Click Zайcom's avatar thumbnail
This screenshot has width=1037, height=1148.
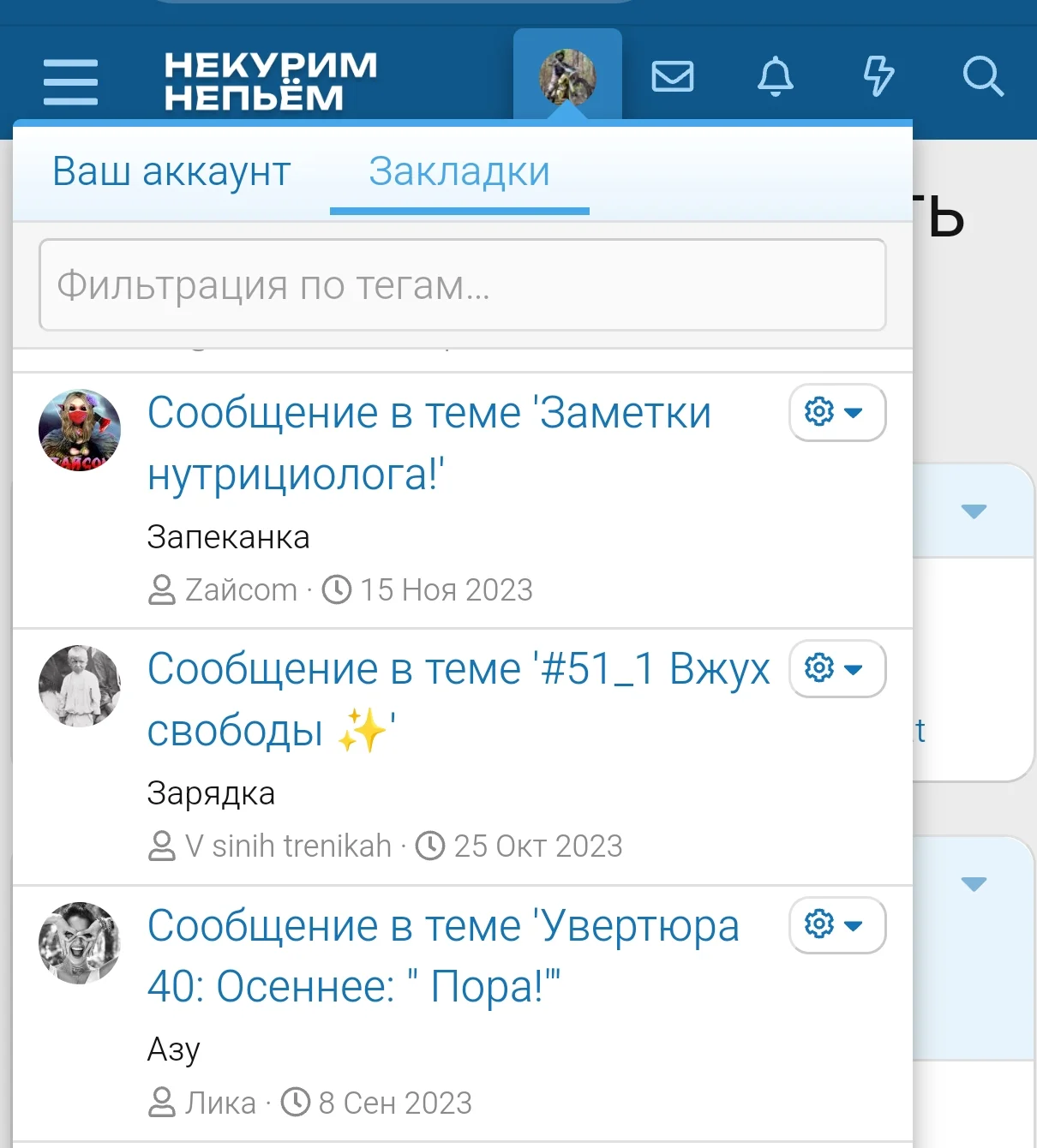tap(79, 430)
